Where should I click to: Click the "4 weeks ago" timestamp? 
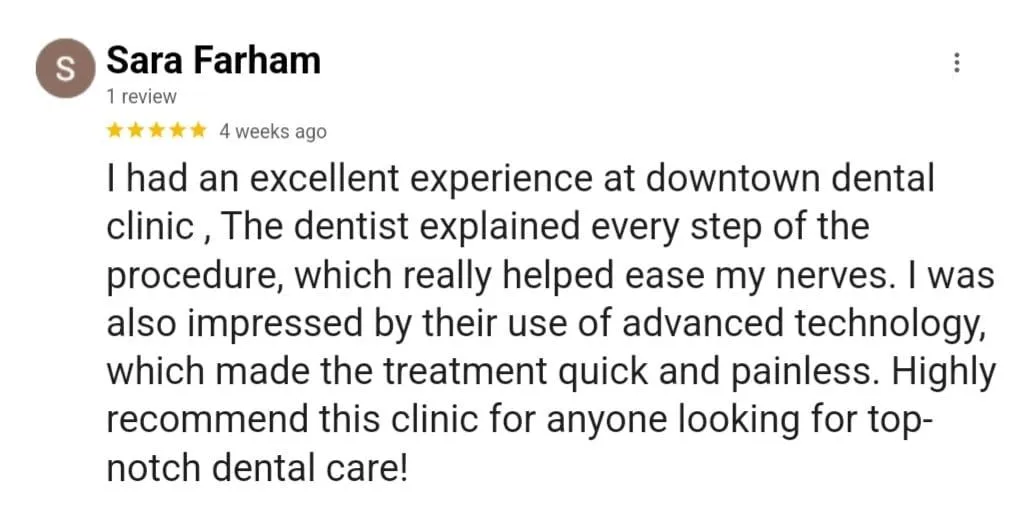[272, 132]
